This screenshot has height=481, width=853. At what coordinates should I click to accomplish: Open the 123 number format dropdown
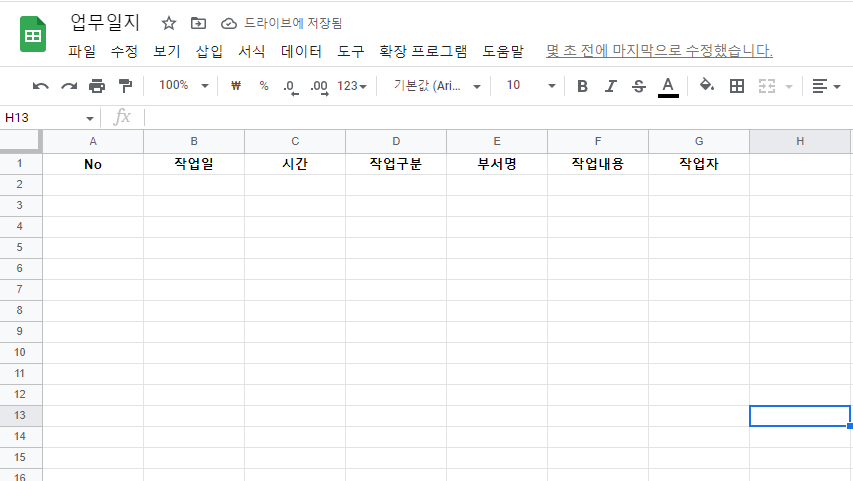pos(351,86)
